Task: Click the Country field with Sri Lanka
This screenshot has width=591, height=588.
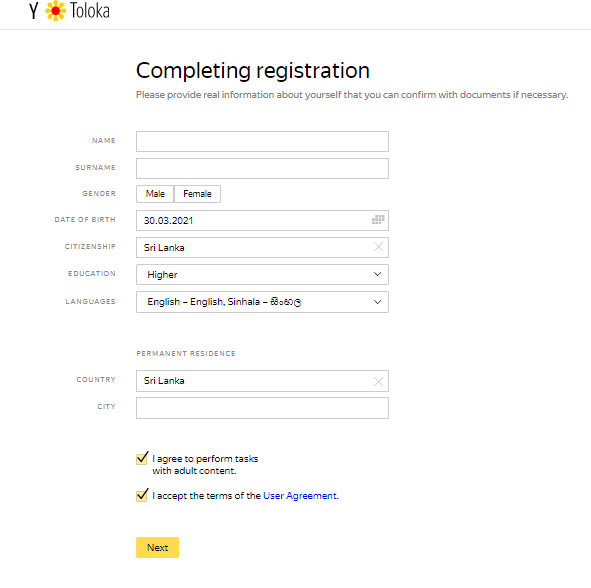Action: click(262, 381)
